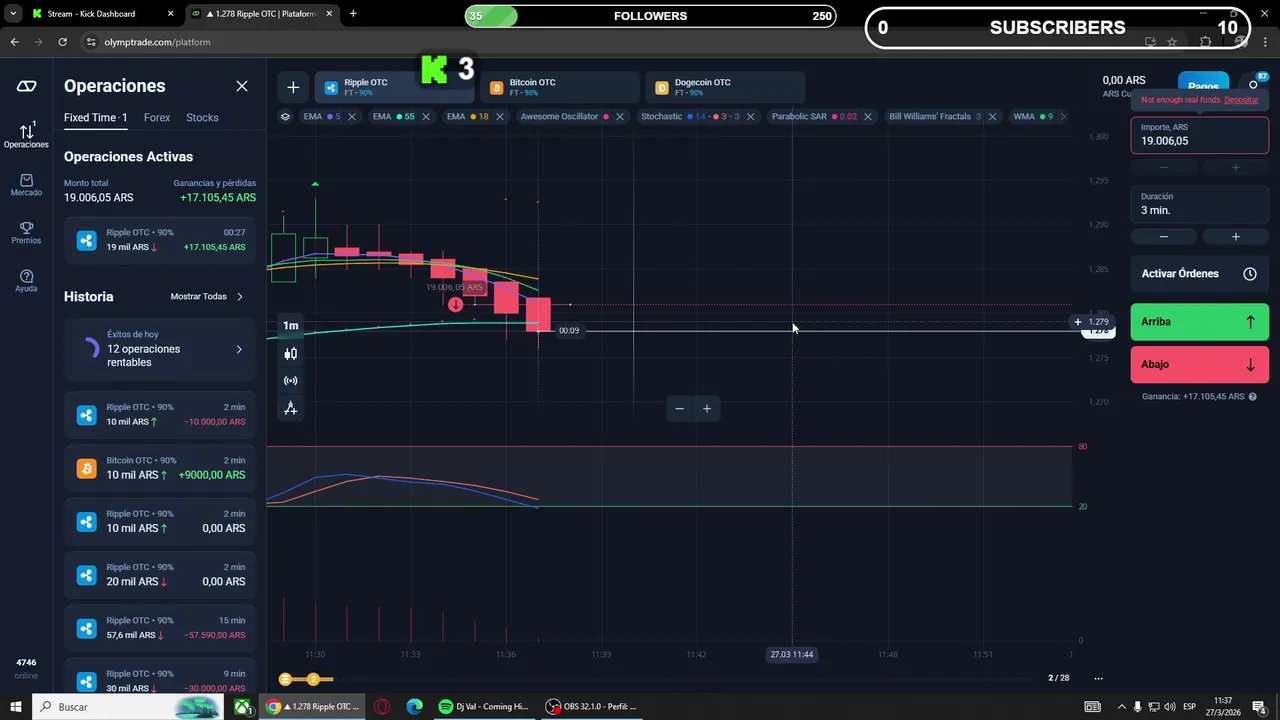Open the Microsoft Edge taskbar icon
This screenshot has width=1280, height=720.
pos(414,707)
